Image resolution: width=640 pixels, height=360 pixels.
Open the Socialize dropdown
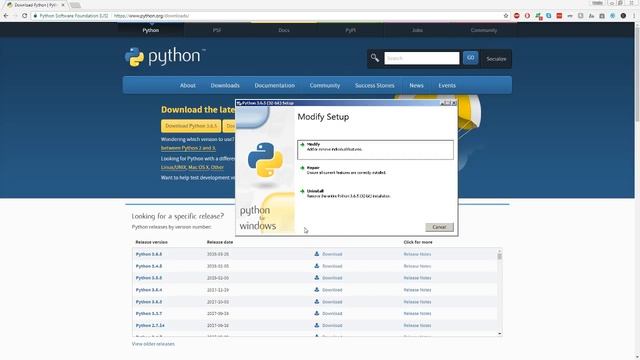click(496, 59)
